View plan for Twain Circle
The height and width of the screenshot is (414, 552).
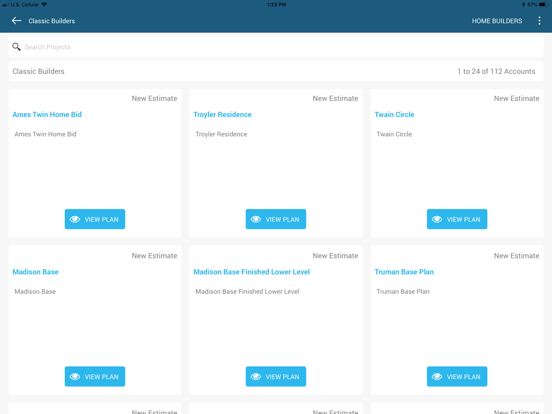click(457, 219)
